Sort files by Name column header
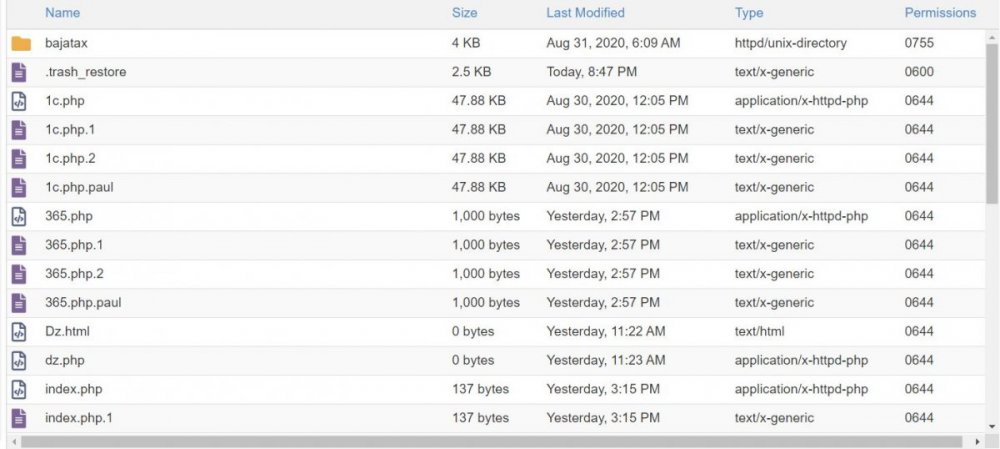 pyautogui.click(x=62, y=13)
